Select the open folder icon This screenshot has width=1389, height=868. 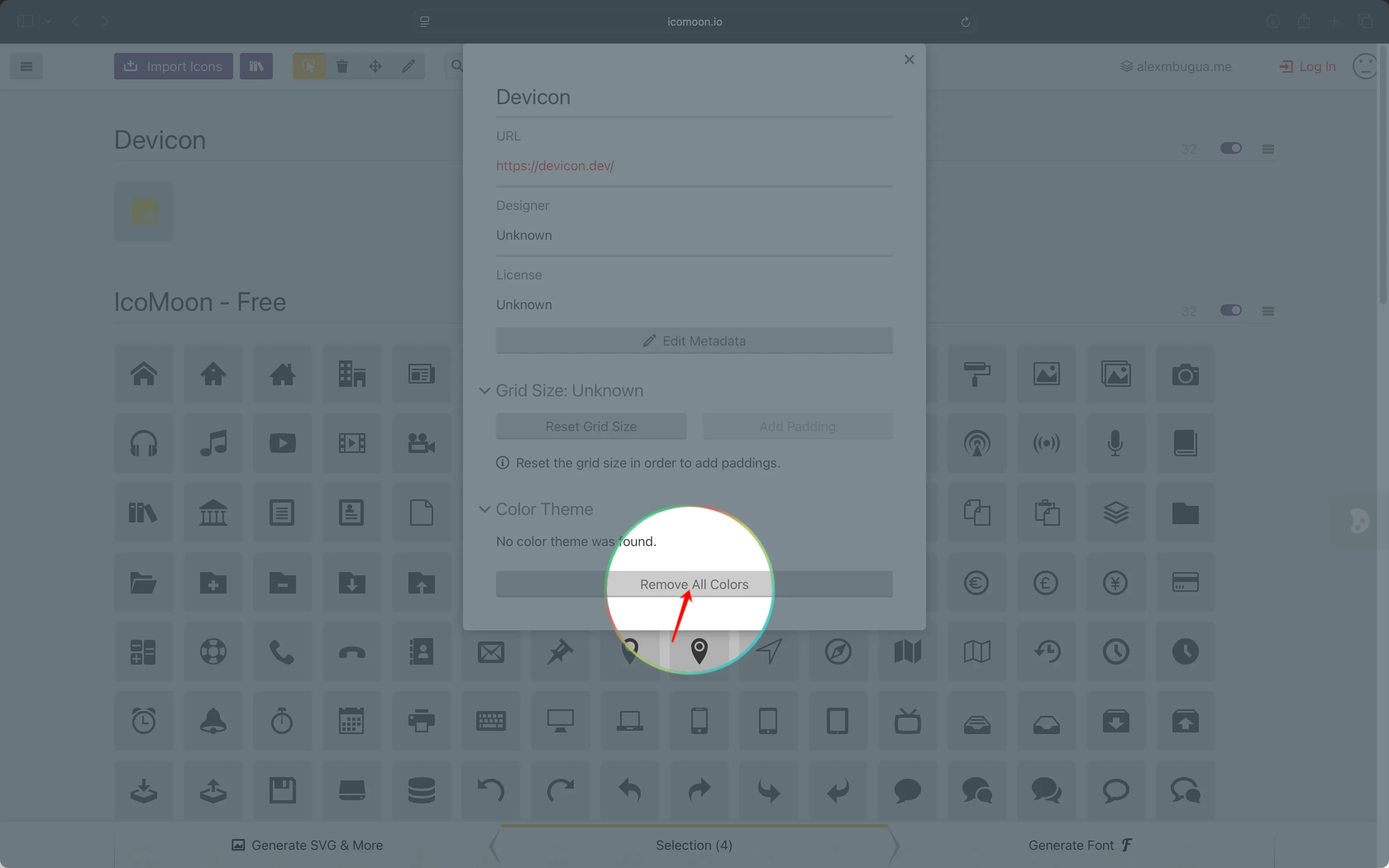tap(144, 583)
